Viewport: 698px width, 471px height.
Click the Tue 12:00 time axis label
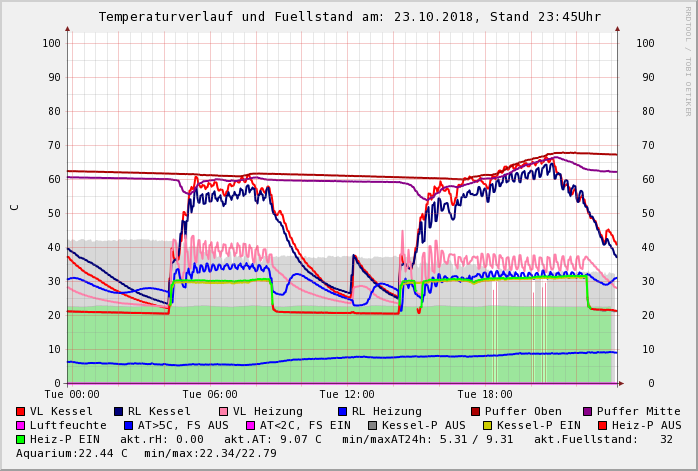tap(347, 395)
